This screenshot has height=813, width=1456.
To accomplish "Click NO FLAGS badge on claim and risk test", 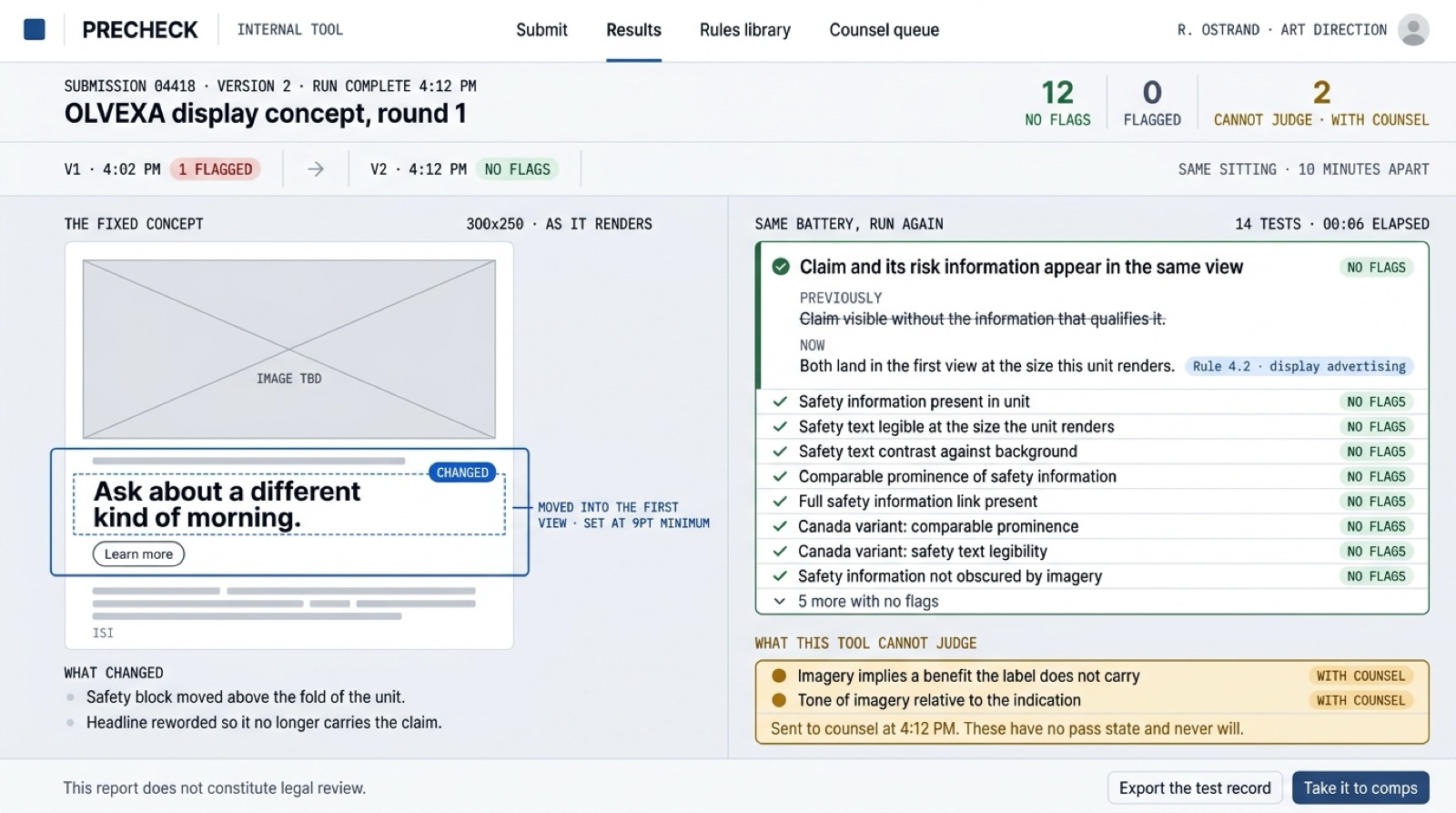I will click(1376, 267).
